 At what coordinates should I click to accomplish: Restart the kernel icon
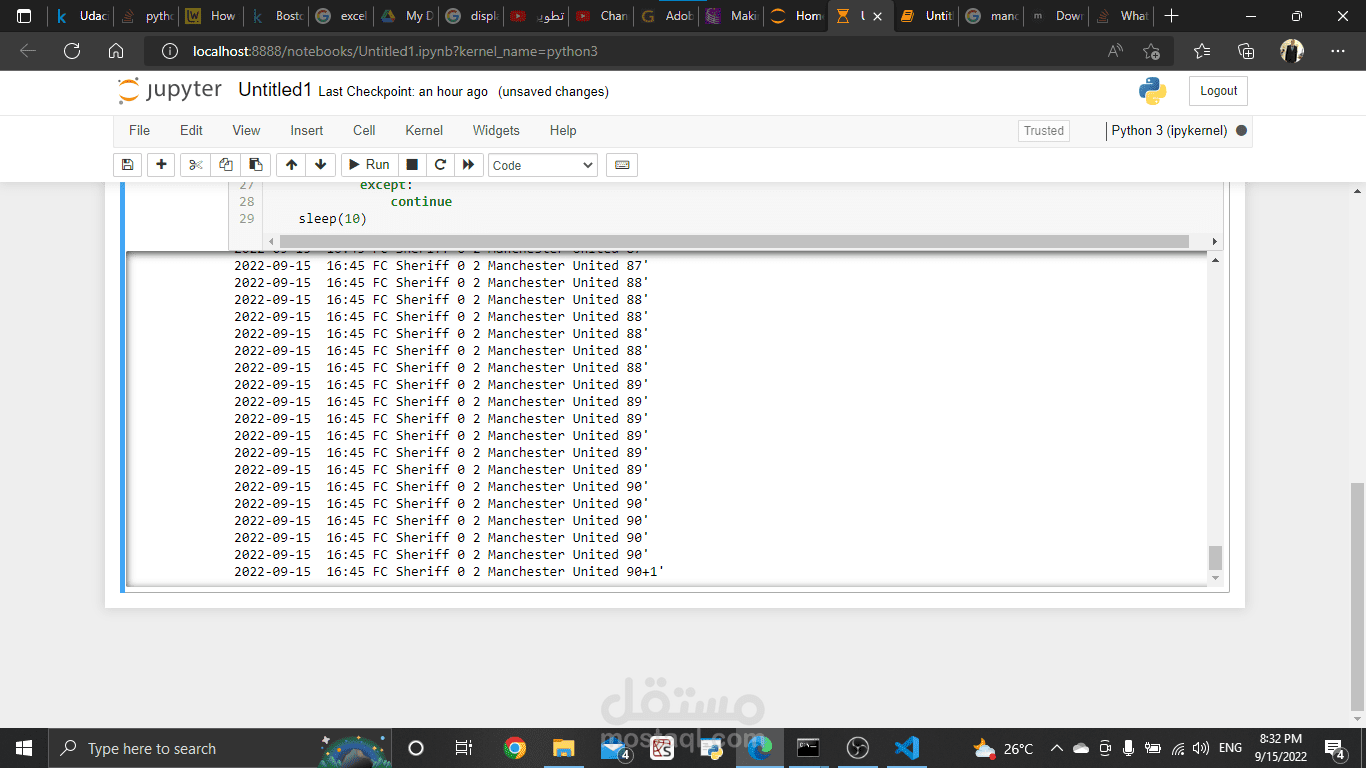coord(440,165)
